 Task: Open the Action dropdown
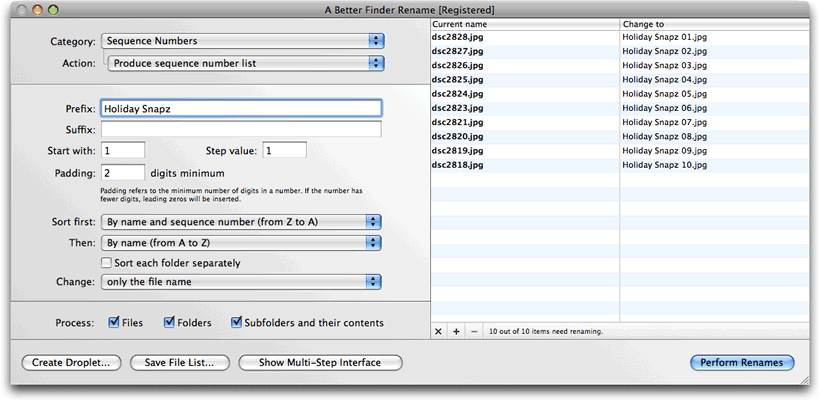coord(246,63)
